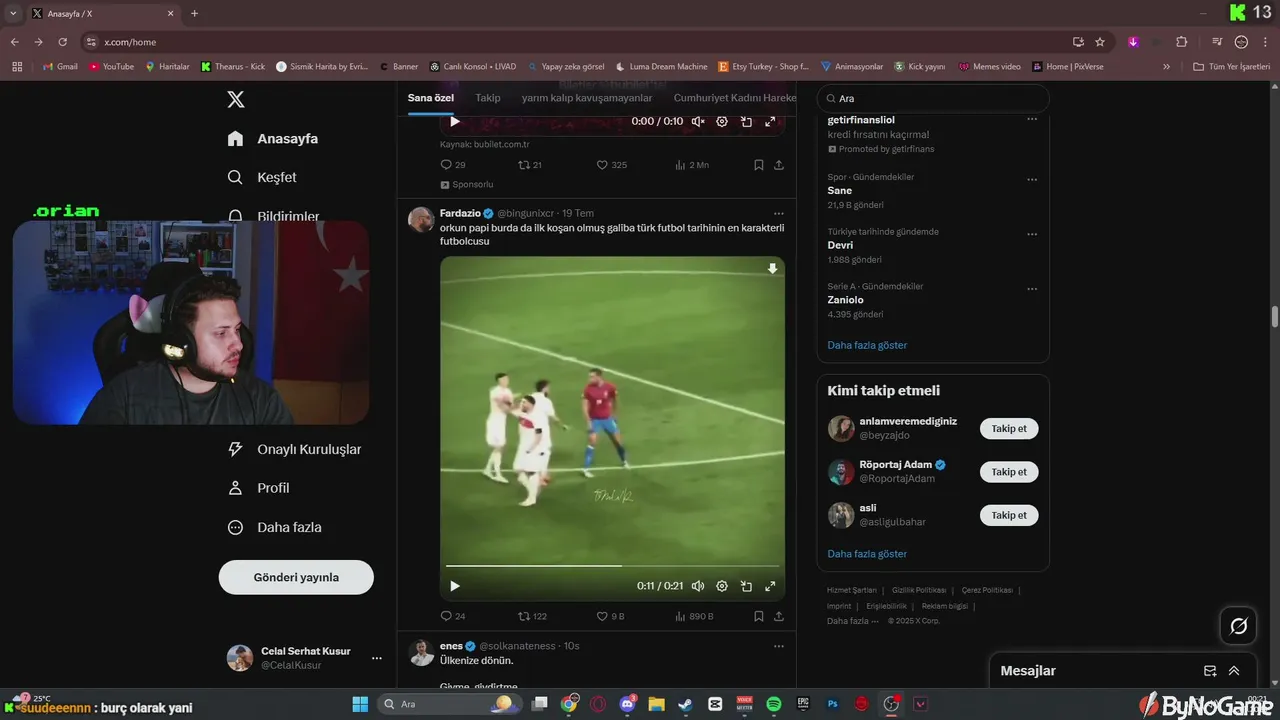View analytics of Fardazio's post 890 B
Screen dimensions: 1280x720
pos(695,616)
